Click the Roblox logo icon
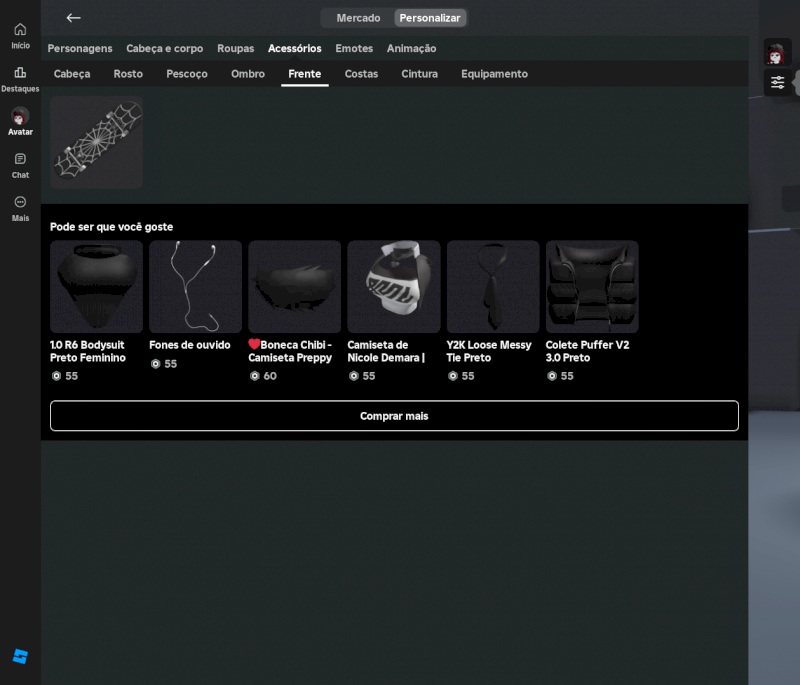The width and height of the screenshot is (800, 685). (x=20, y=656)
